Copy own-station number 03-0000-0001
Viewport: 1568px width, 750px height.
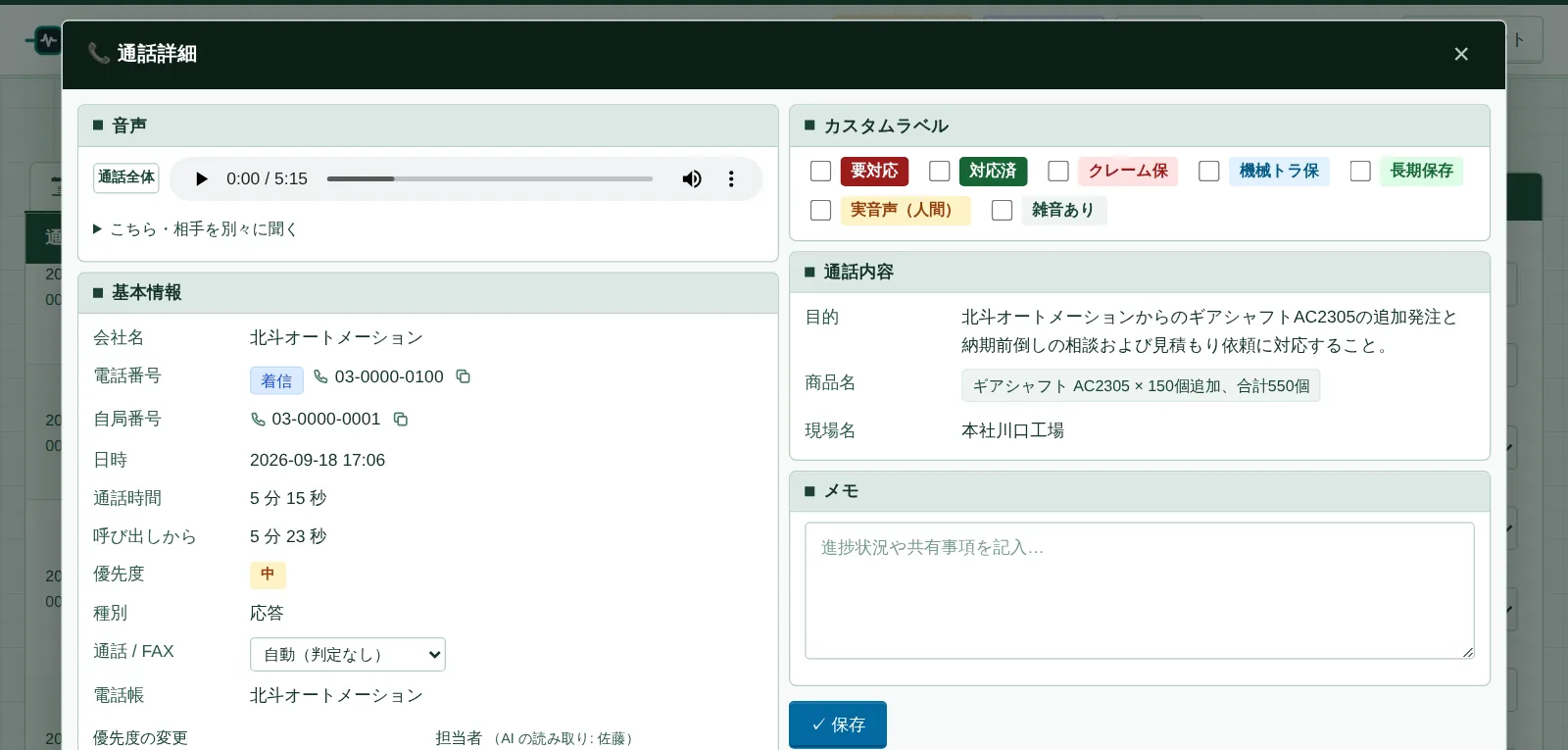coord(401,419)
